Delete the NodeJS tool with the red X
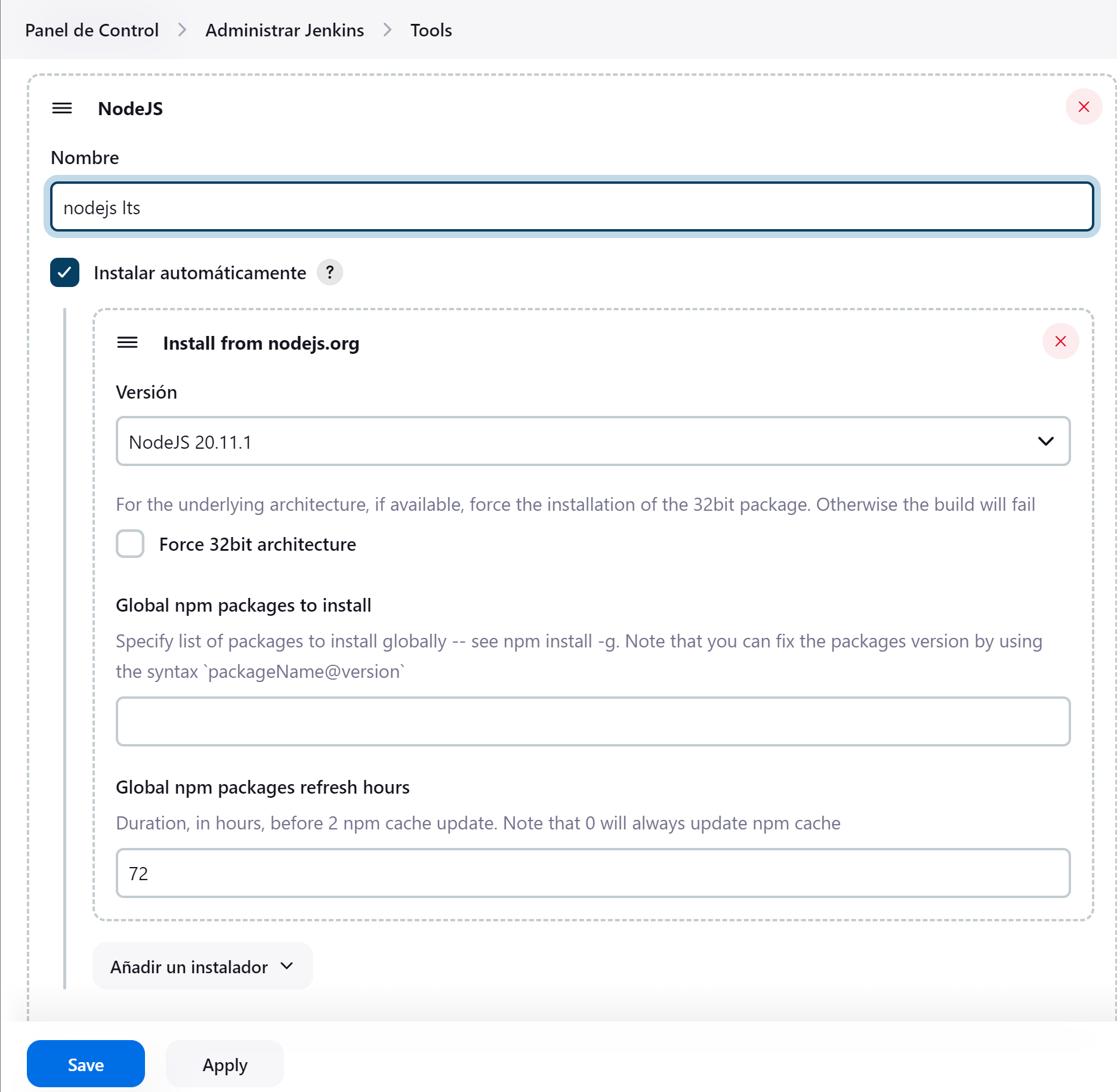The height and width of the screenshot is (1092, 1117). coord(1084,107)
